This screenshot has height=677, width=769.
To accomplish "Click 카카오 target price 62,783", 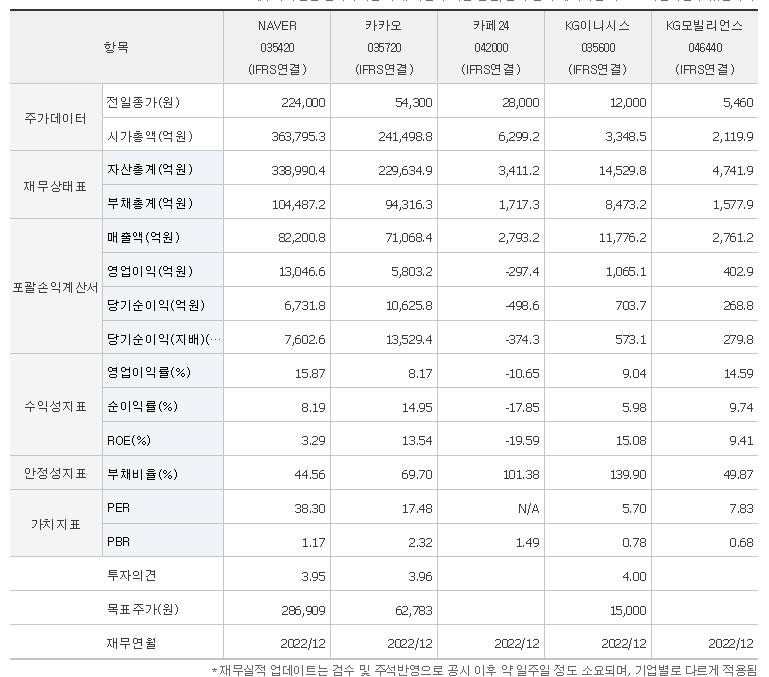I will pos(414,610).
